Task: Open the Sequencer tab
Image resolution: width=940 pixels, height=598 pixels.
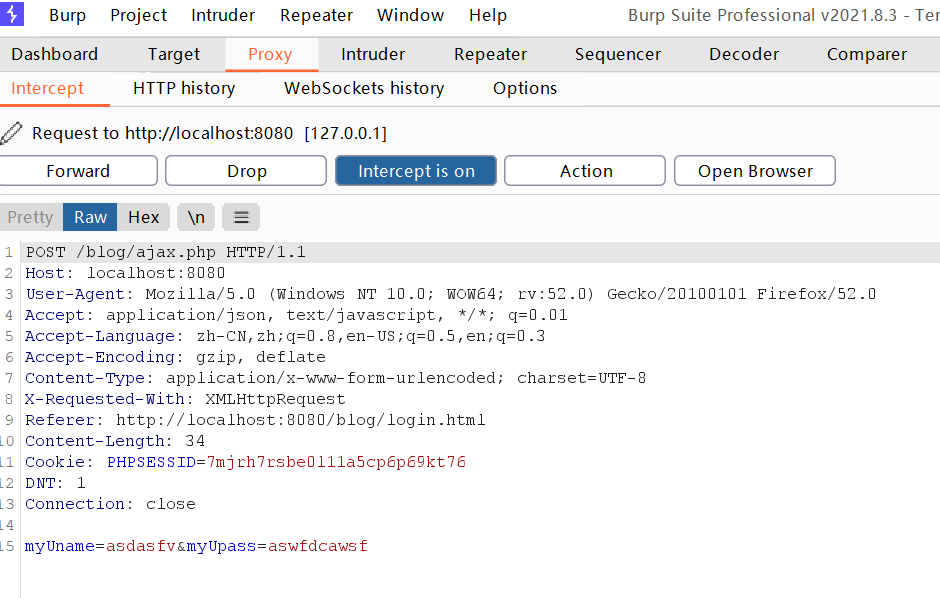Action: [618, 55]
